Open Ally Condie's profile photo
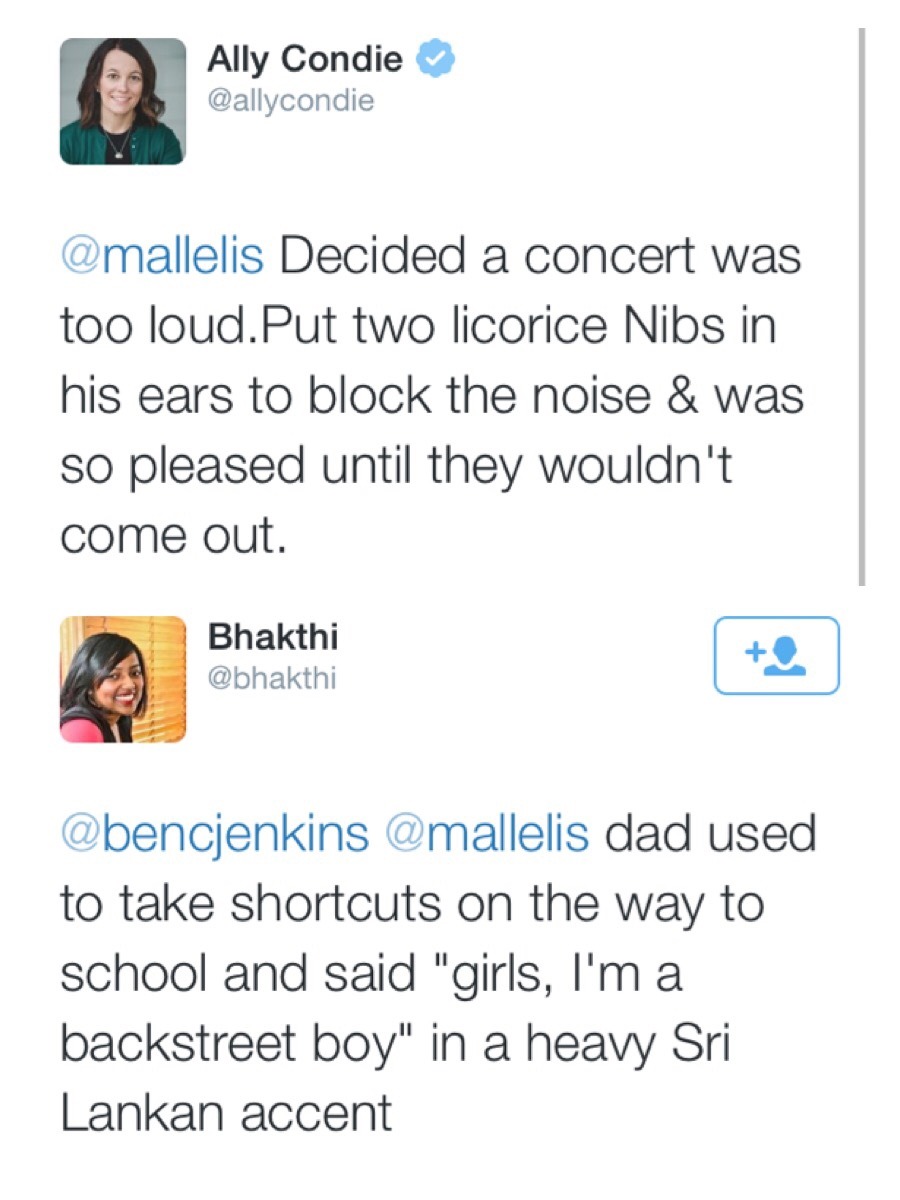The image size is (900, 1200). 122,101
